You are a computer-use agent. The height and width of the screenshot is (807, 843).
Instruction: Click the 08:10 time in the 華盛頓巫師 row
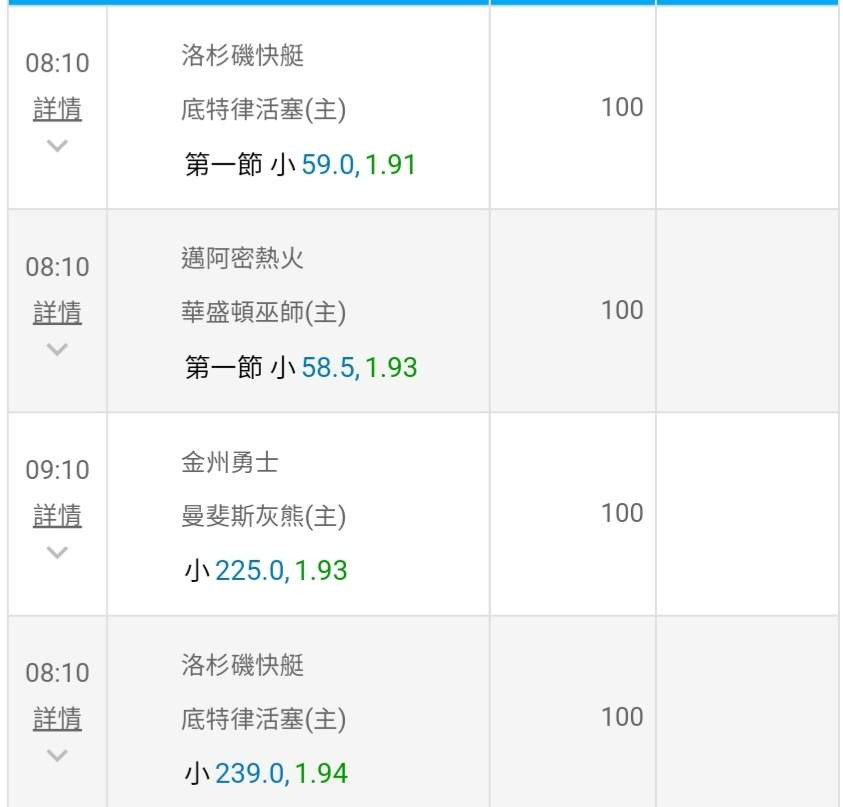click(x=57, y=267)
